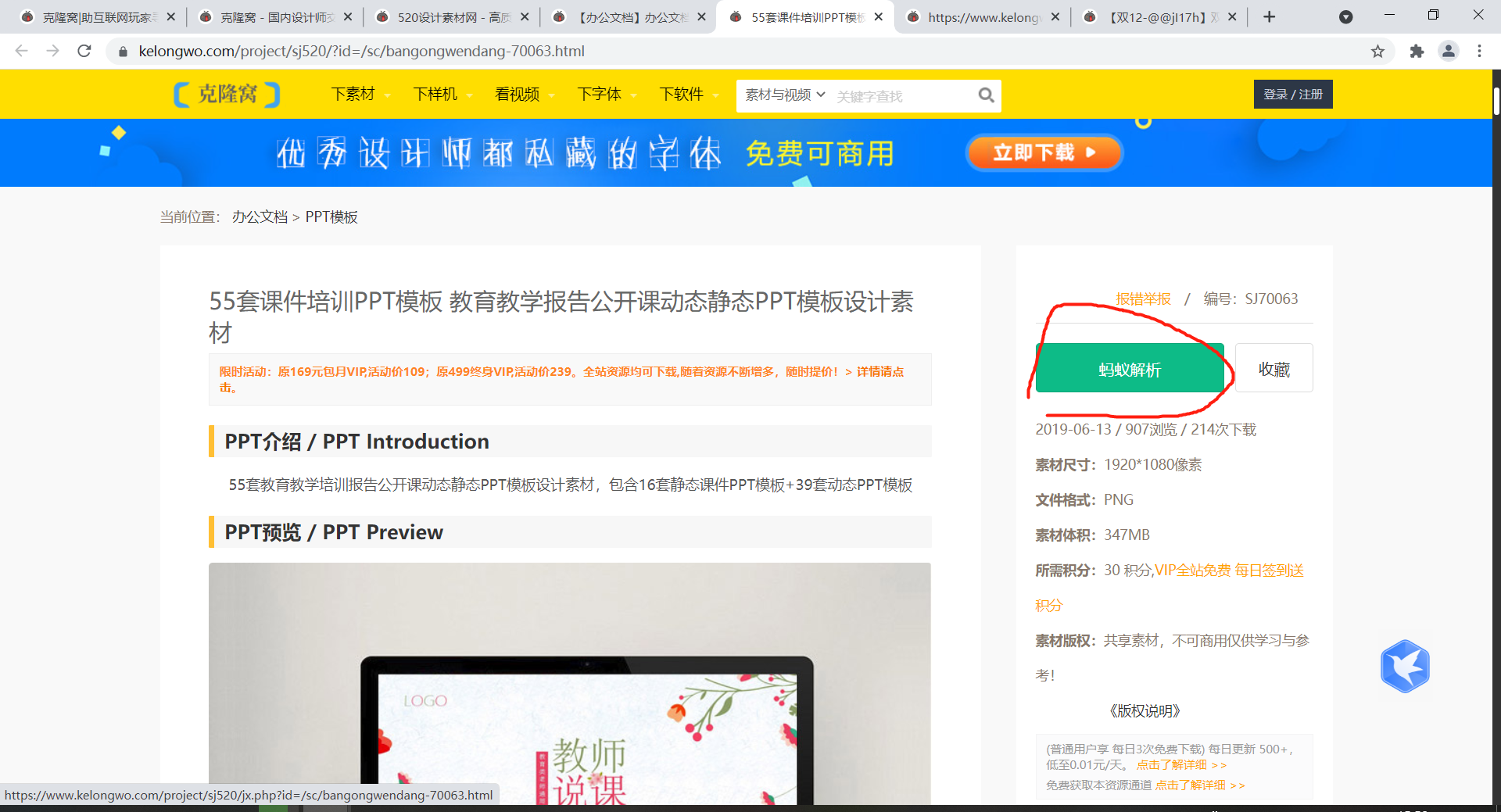Close the https://www.kelongwo tab
Screen dimensions: 1501x812
pyautogui.click(x=1055, y=16)
